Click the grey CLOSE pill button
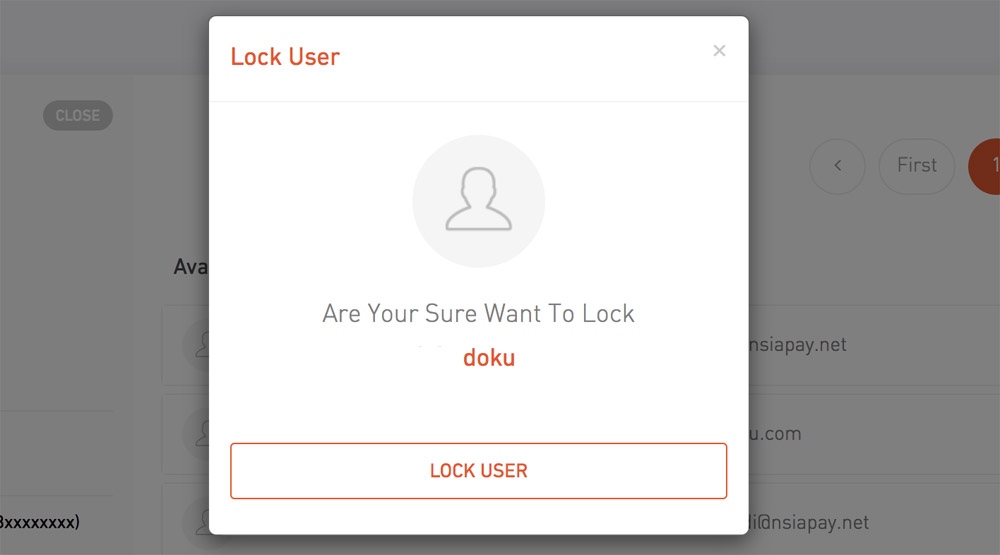 coord(78,115)
